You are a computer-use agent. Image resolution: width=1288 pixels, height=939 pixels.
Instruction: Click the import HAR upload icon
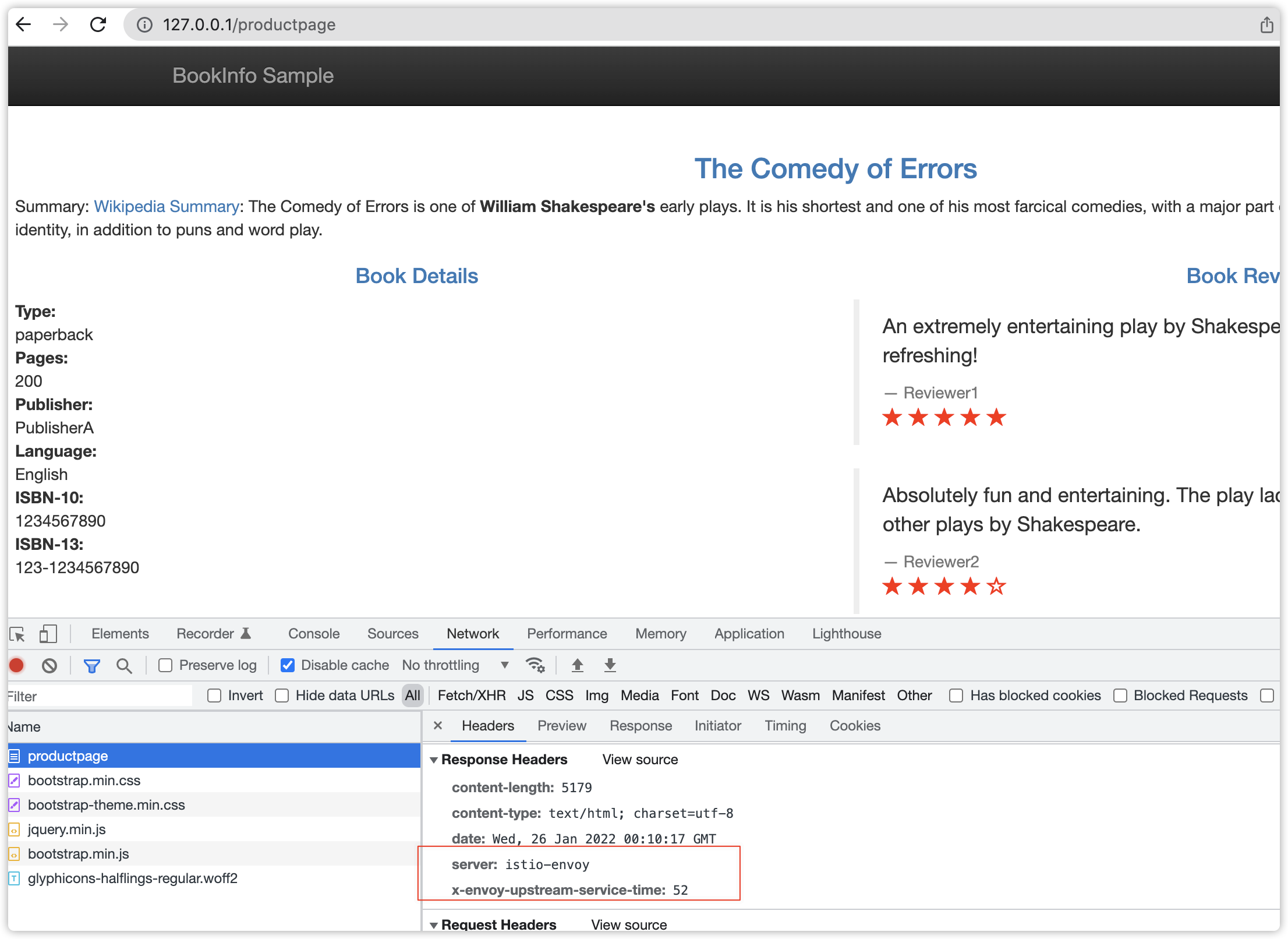[x=577, y=665]
